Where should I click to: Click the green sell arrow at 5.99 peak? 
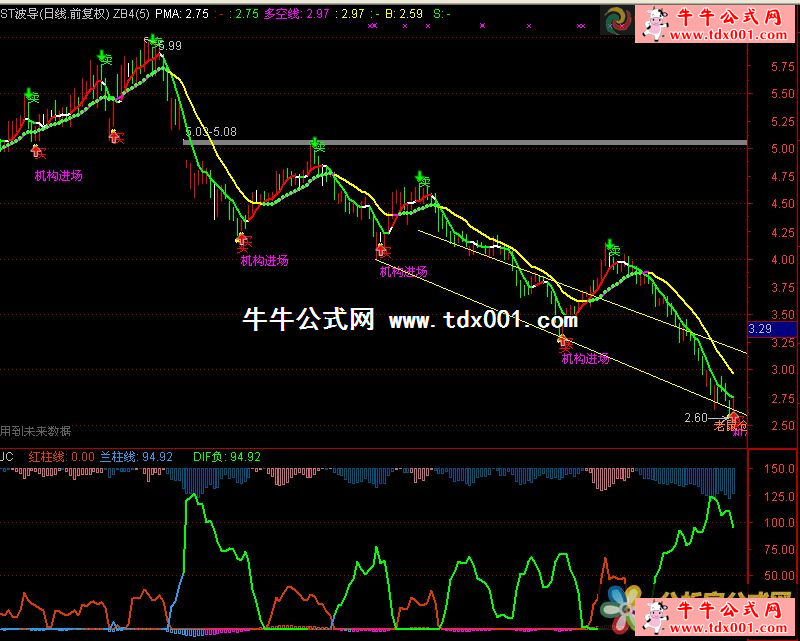153,41
